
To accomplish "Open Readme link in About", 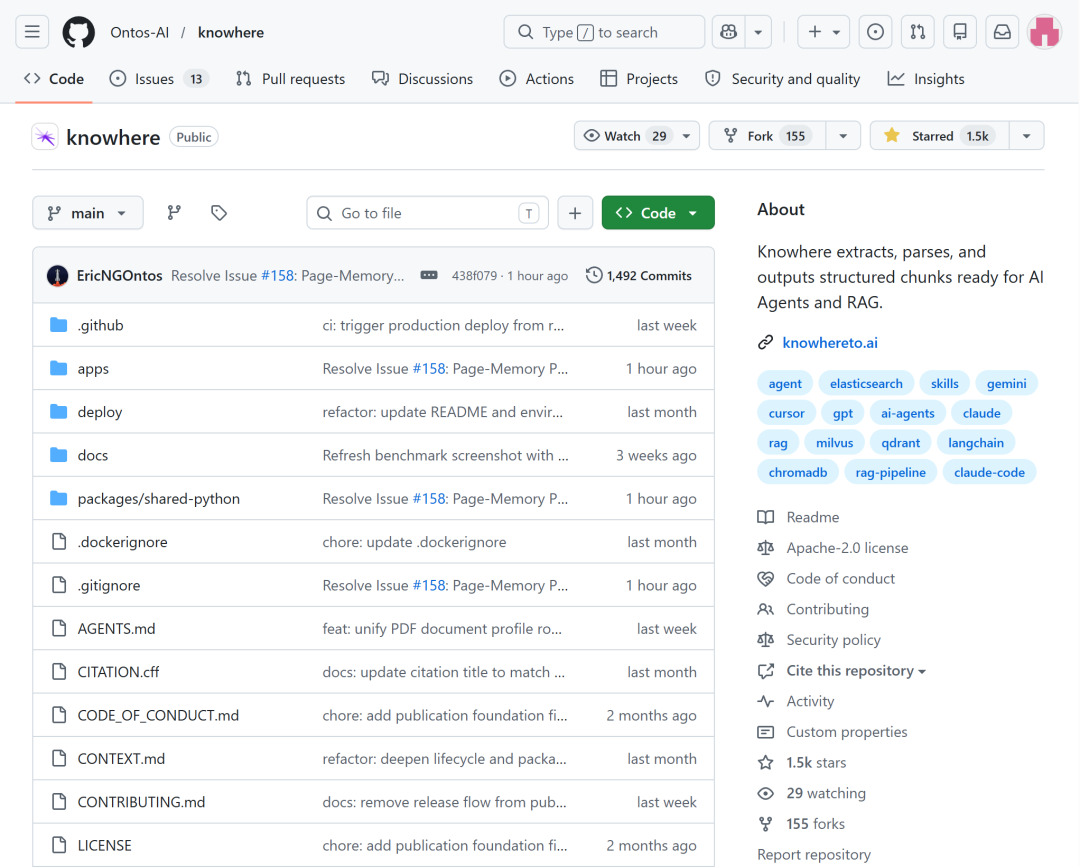I will (813, 517).
